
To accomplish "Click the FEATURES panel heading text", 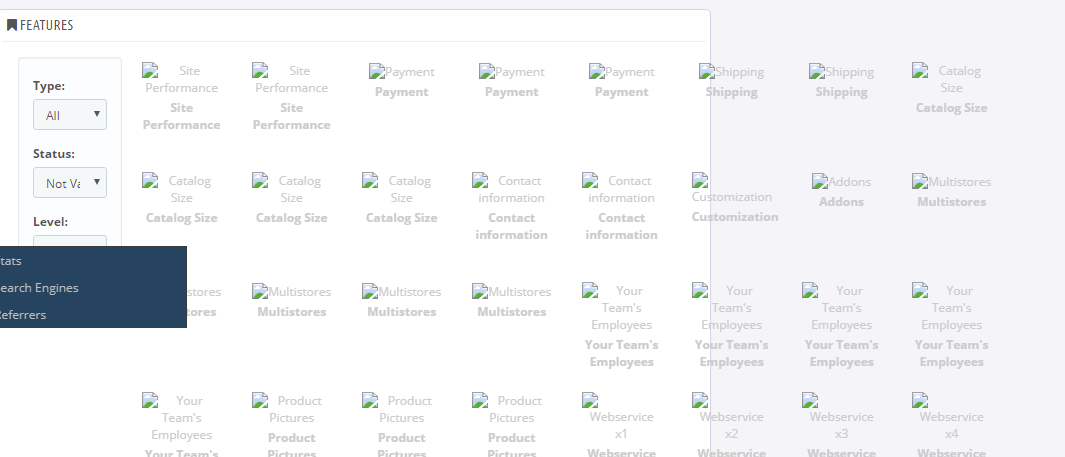I will [47, 25].
